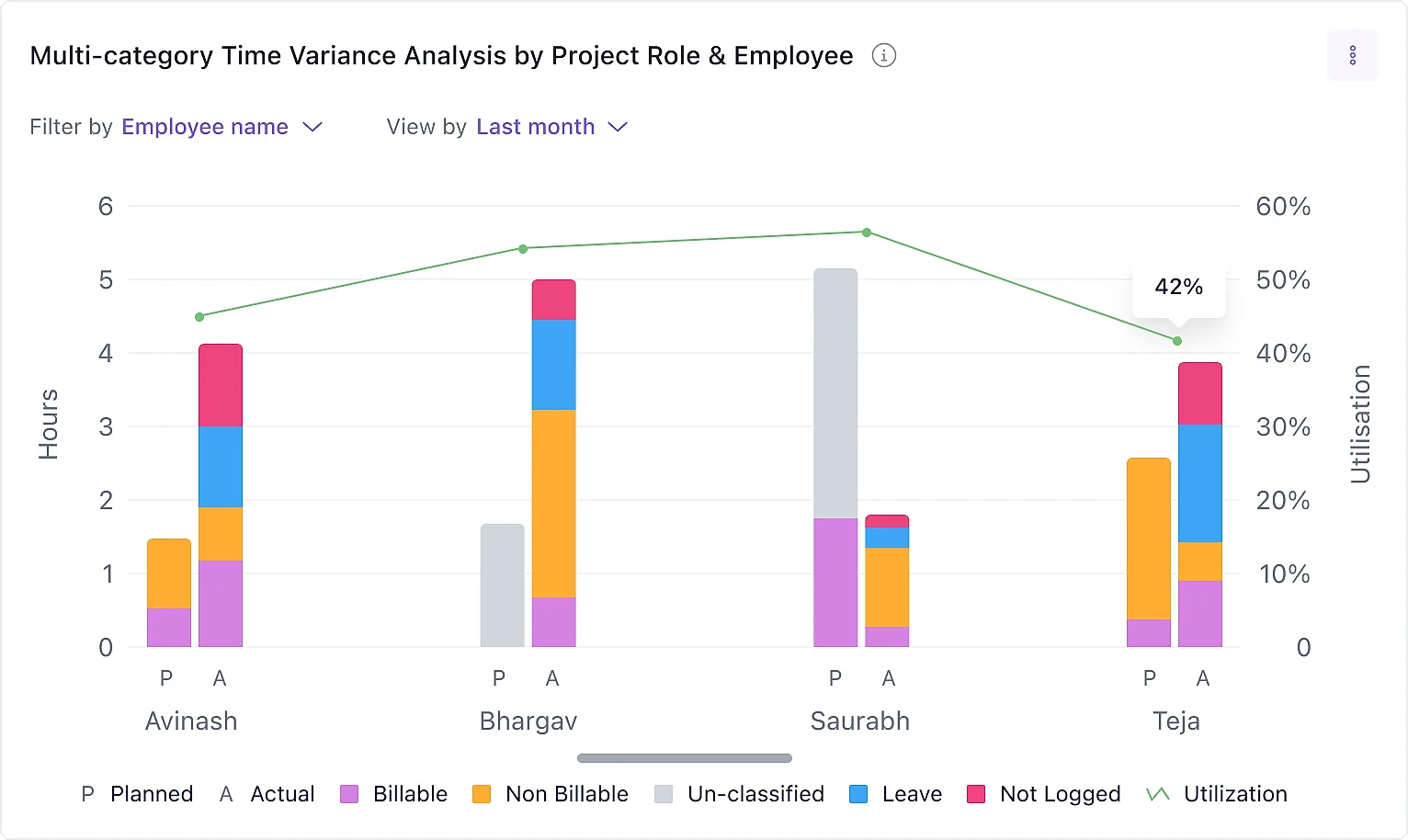Click the chart title text

(x=441, y=56)
